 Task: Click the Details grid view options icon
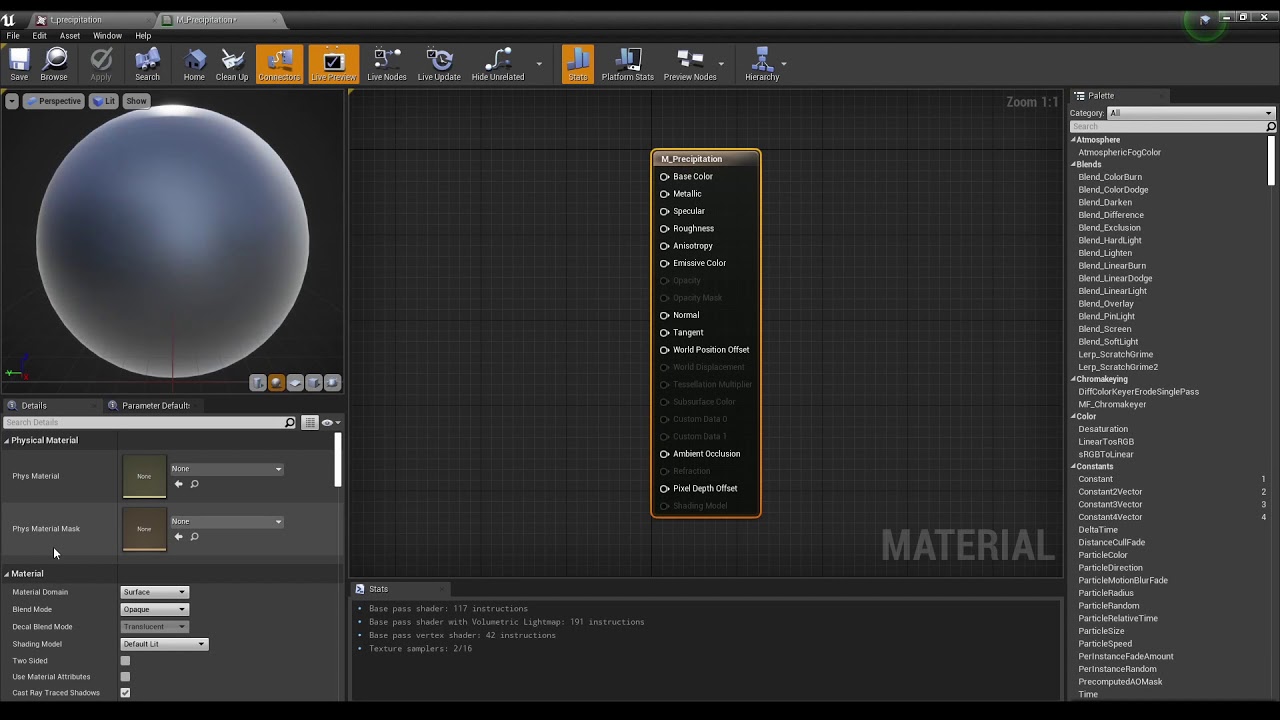click(310, 423)
